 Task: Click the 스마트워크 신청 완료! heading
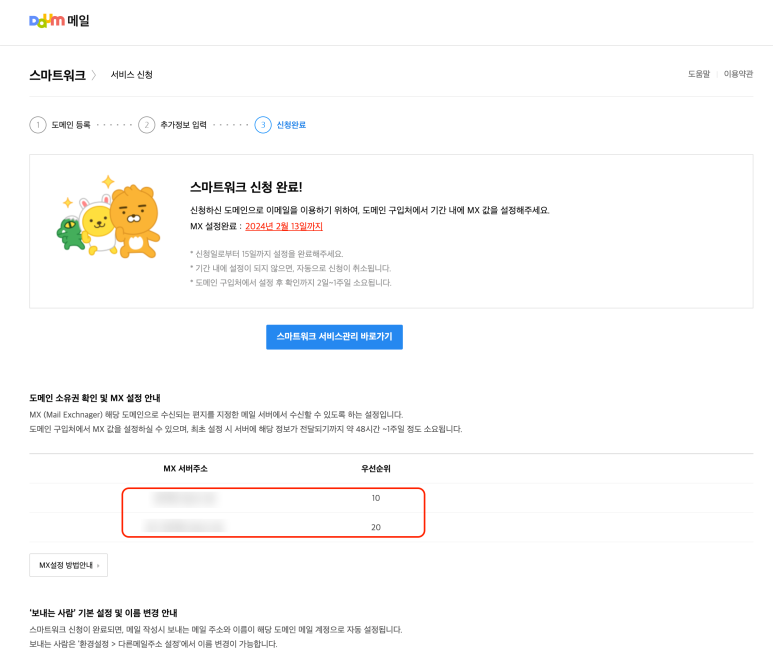[246, 187]
